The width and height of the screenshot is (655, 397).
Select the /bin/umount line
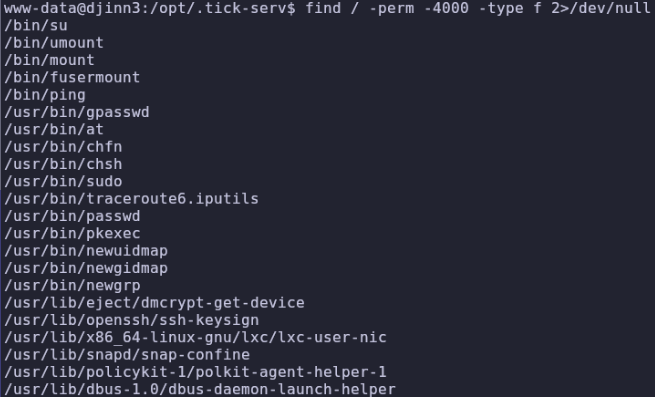click(x=54, y=43)
